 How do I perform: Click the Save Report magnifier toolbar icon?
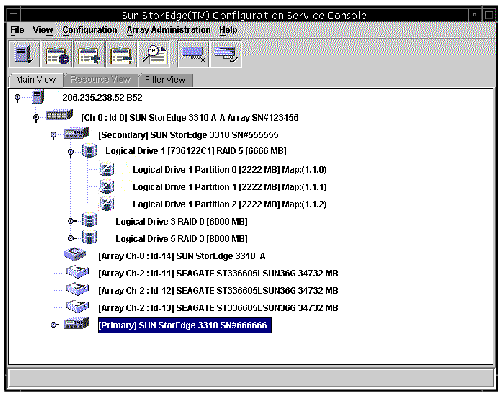pos(154,54)
